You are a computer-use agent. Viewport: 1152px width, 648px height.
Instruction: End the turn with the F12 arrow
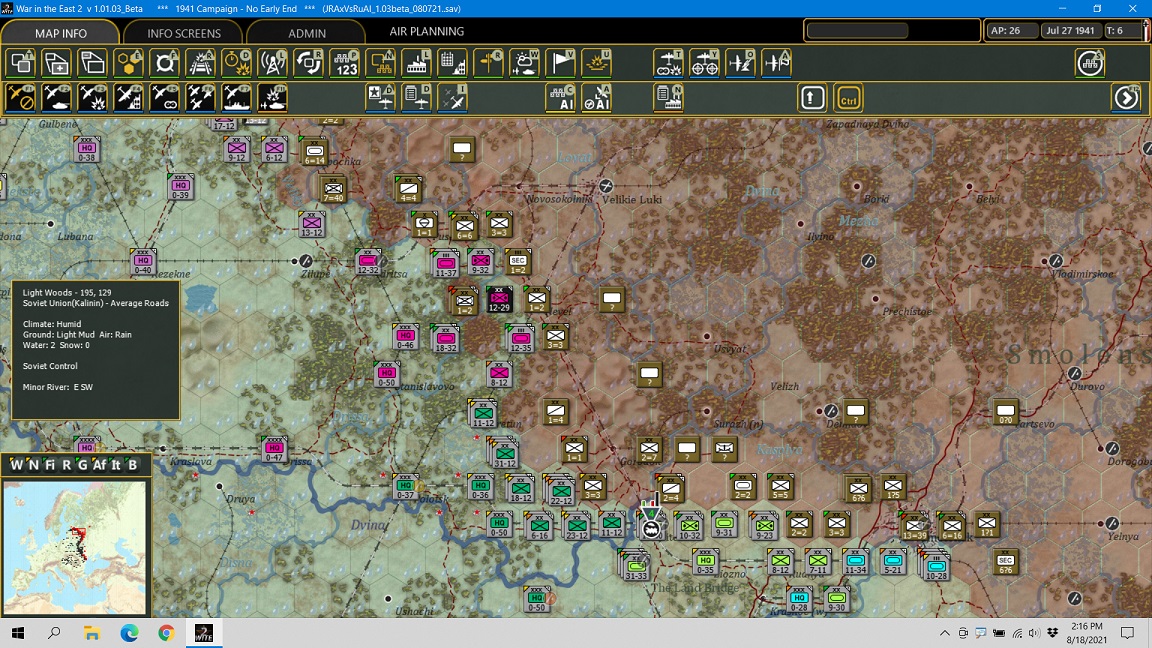(1126, 98)
